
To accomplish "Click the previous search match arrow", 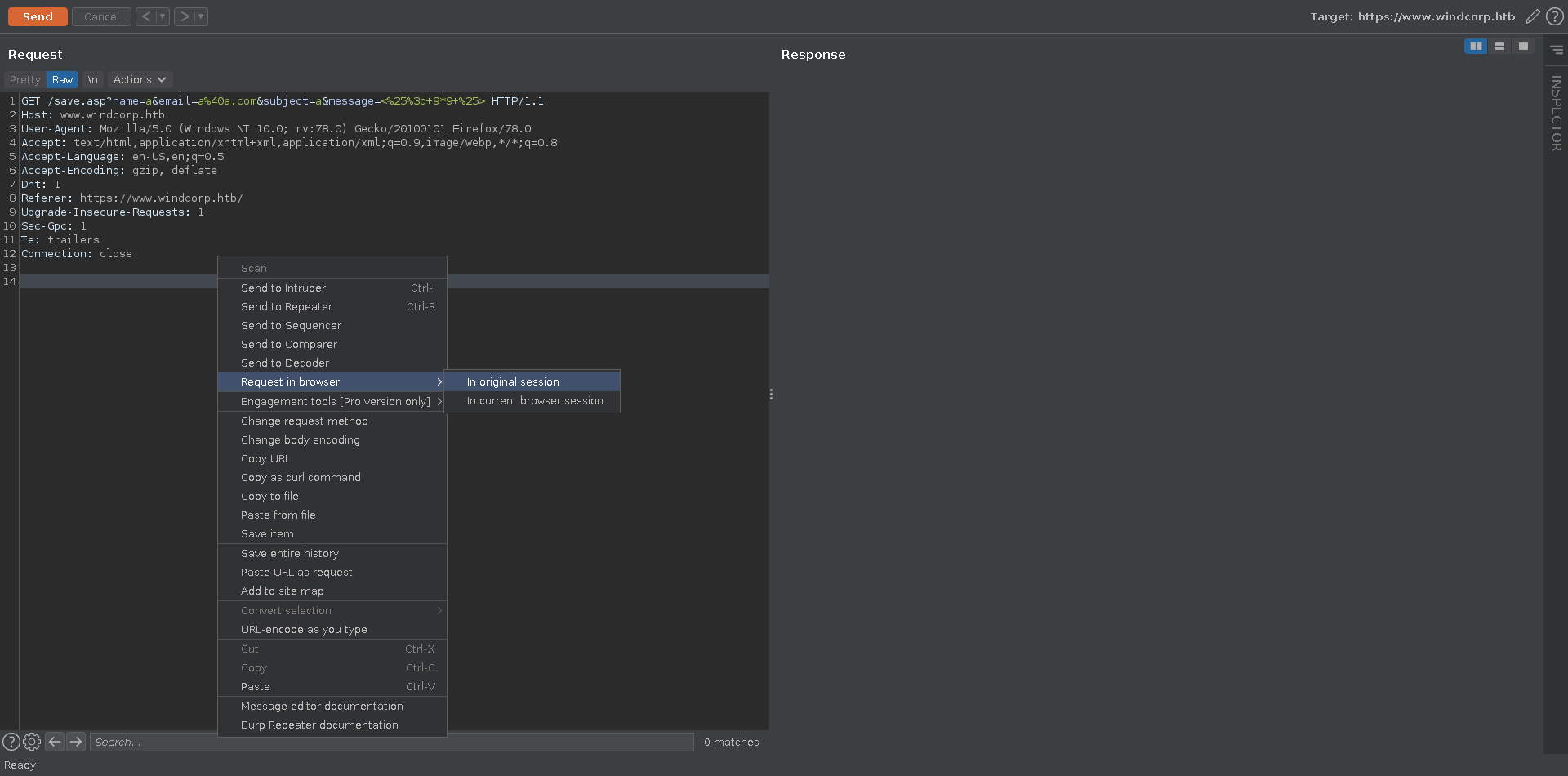I will pyautogui.click(x=55, y=742).
